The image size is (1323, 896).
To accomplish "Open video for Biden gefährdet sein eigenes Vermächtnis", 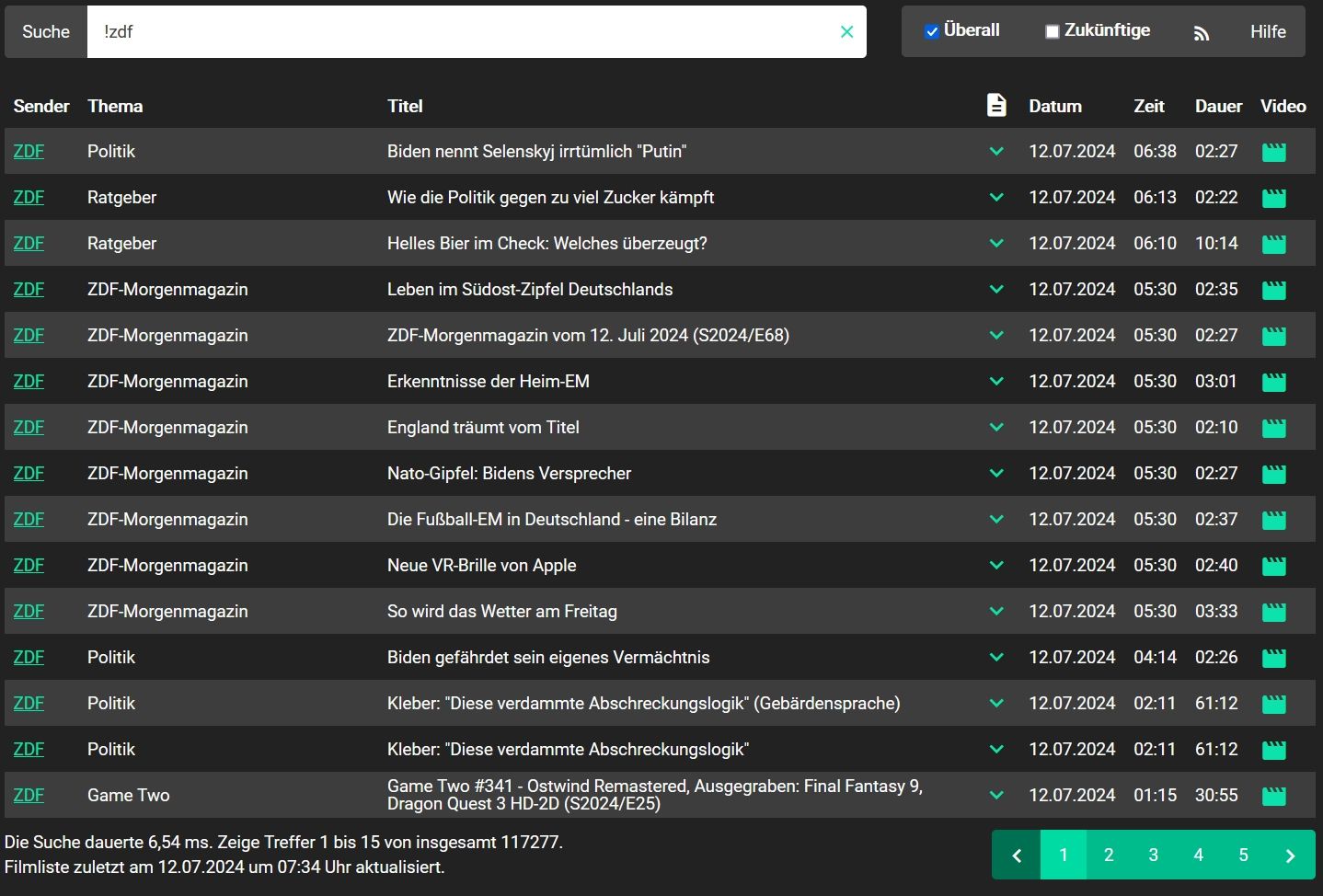I will point(1273,658).
